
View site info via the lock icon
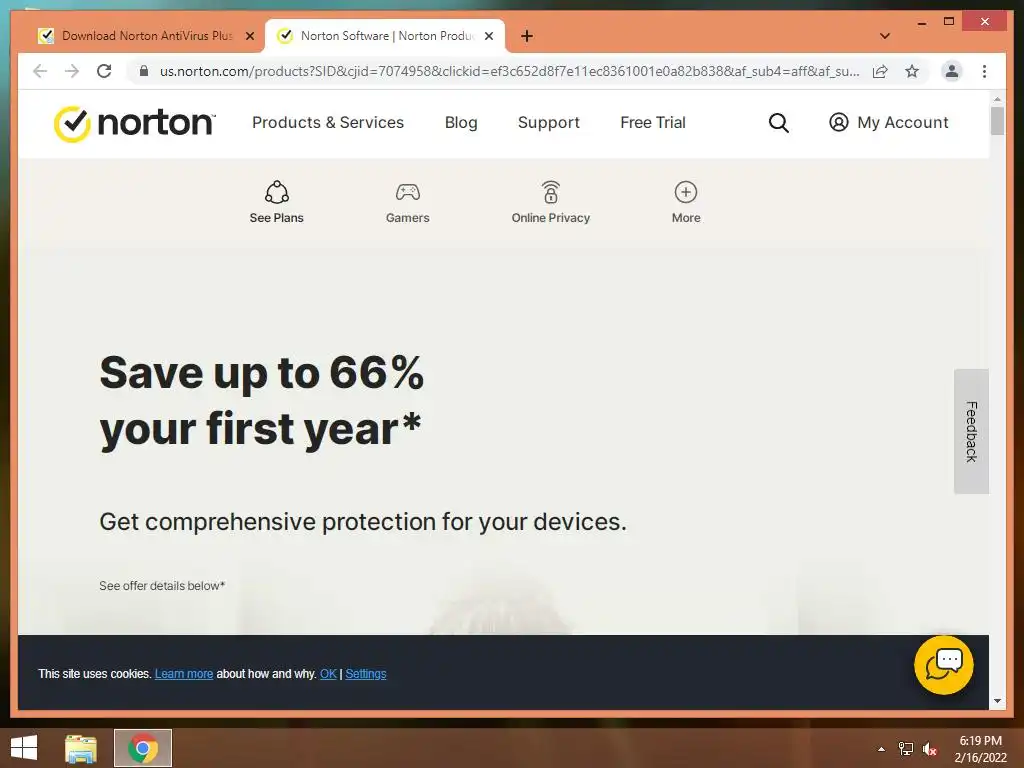click(x=144, y=71)
